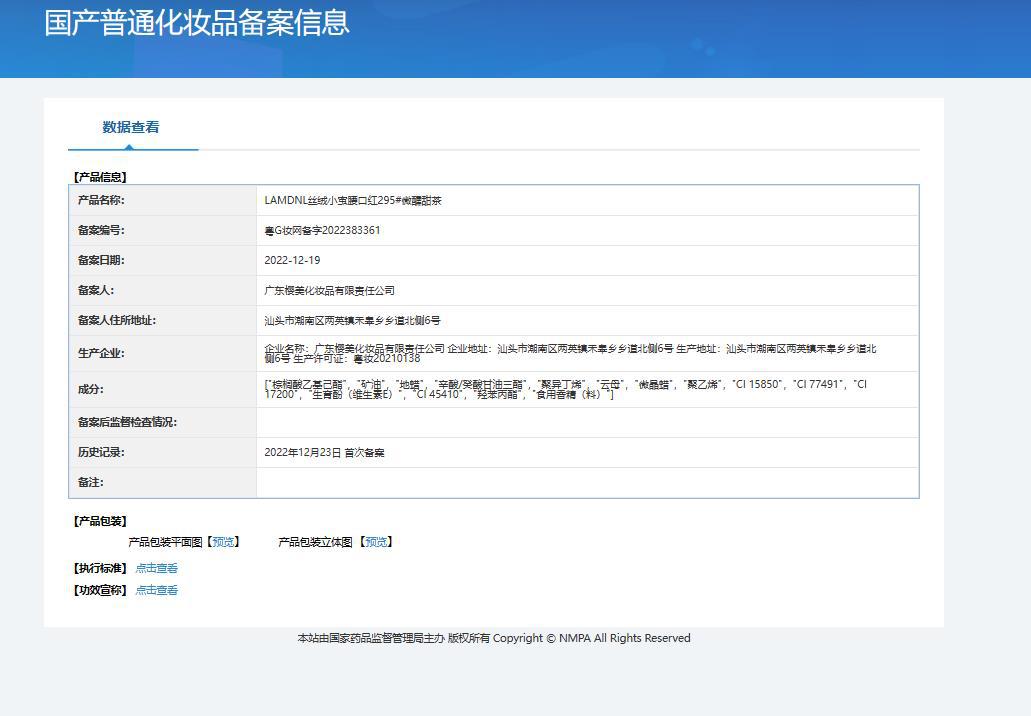Click the 生产企业 details text
Screen dimensions: 1031x716
(x=570, y=354)
